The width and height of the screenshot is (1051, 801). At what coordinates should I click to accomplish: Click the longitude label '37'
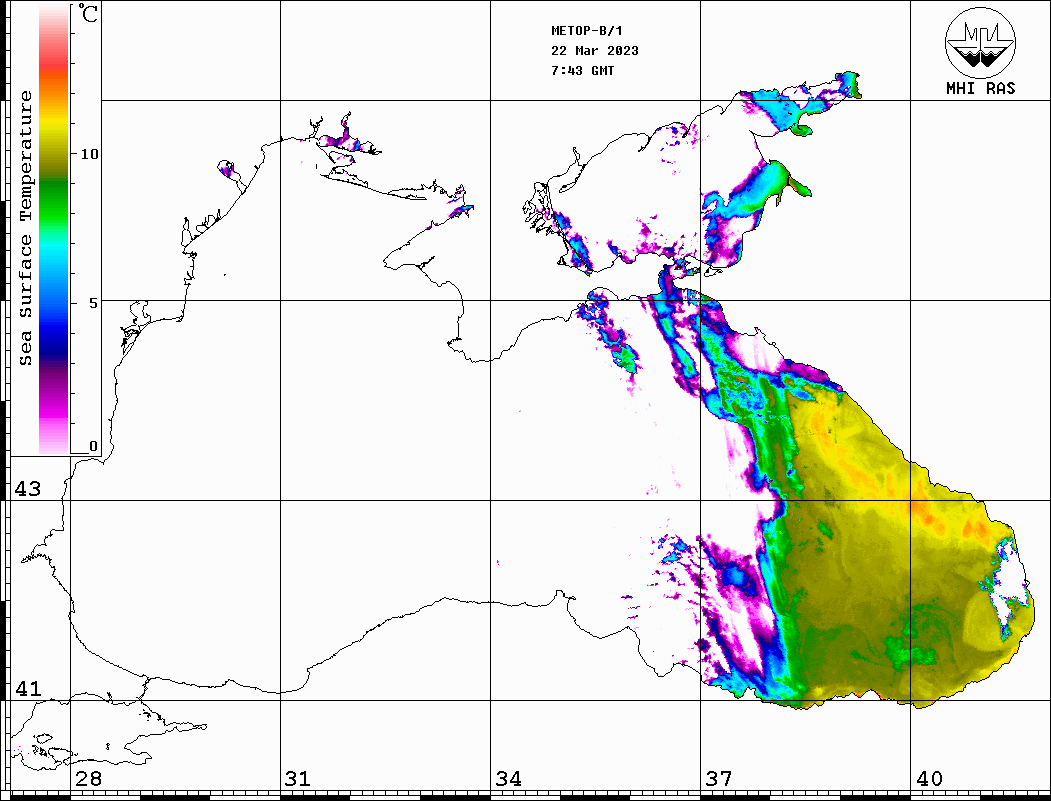pyautogui.click(x=719, y=778)
